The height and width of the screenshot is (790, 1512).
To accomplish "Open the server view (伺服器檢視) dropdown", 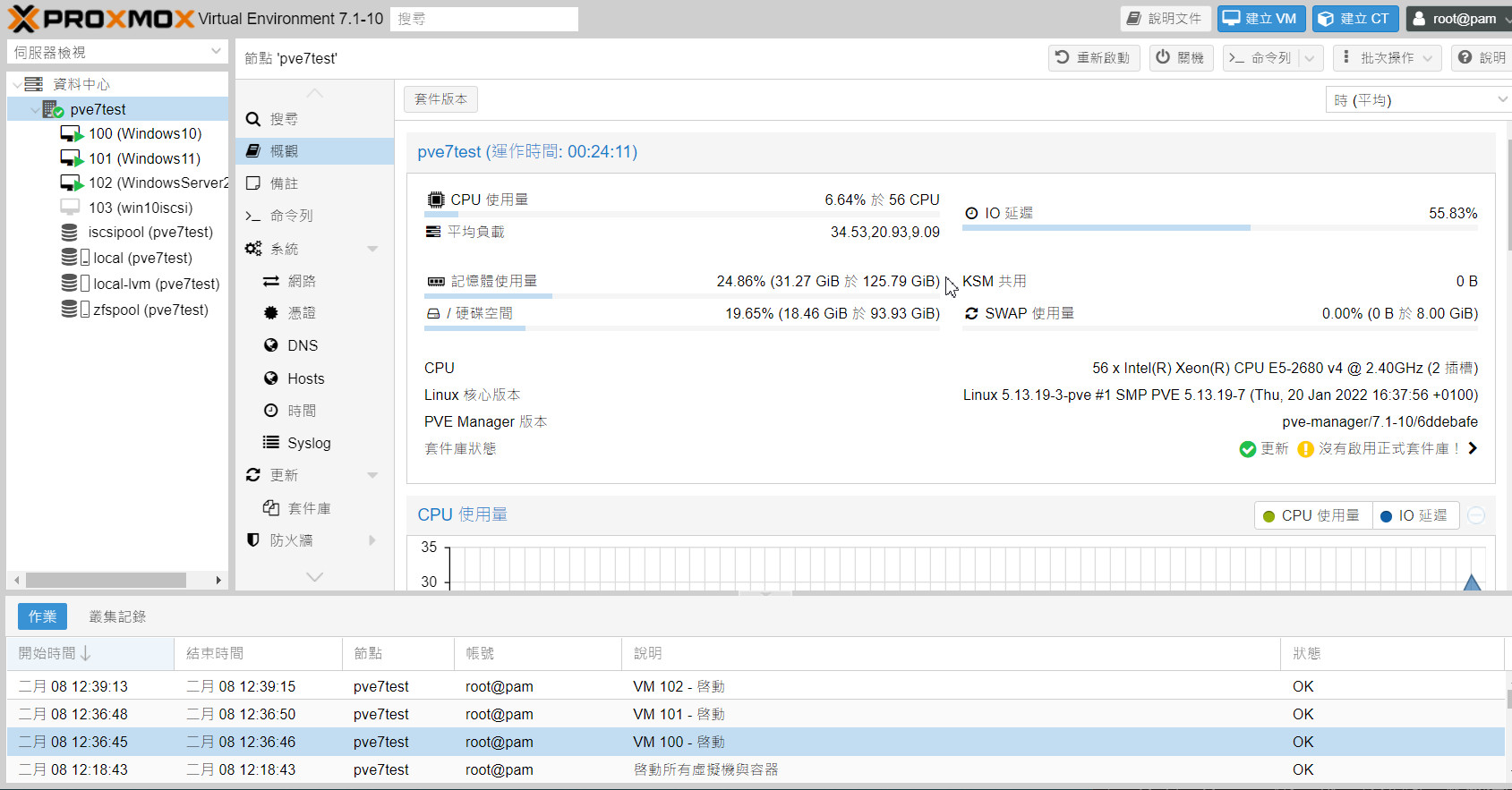I will 116,52.
